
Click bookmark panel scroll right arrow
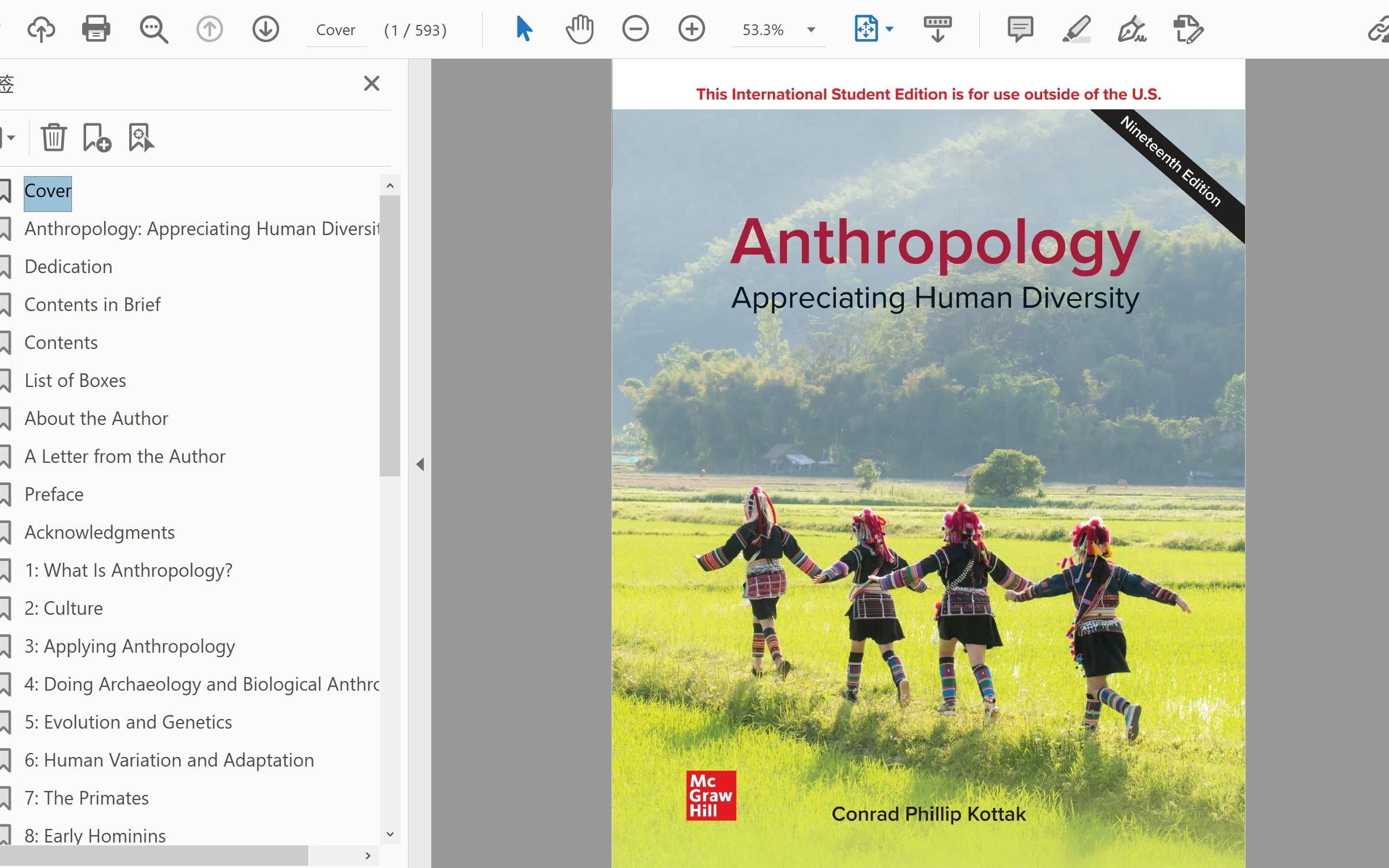pyautogui.click(x=368, y=856)
